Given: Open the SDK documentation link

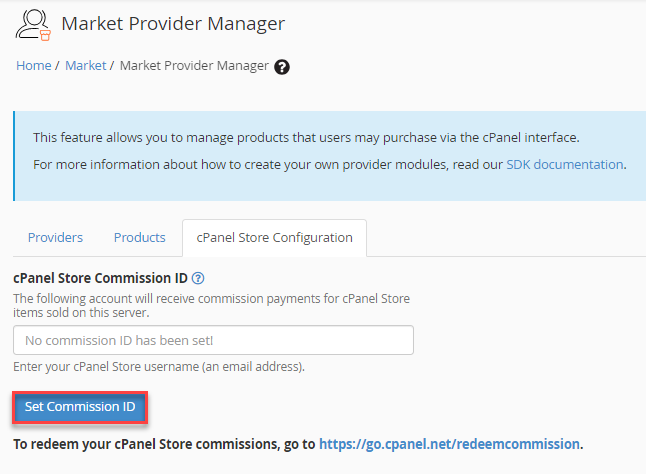Looking at the screenshot, I should [x=564, y=164].
